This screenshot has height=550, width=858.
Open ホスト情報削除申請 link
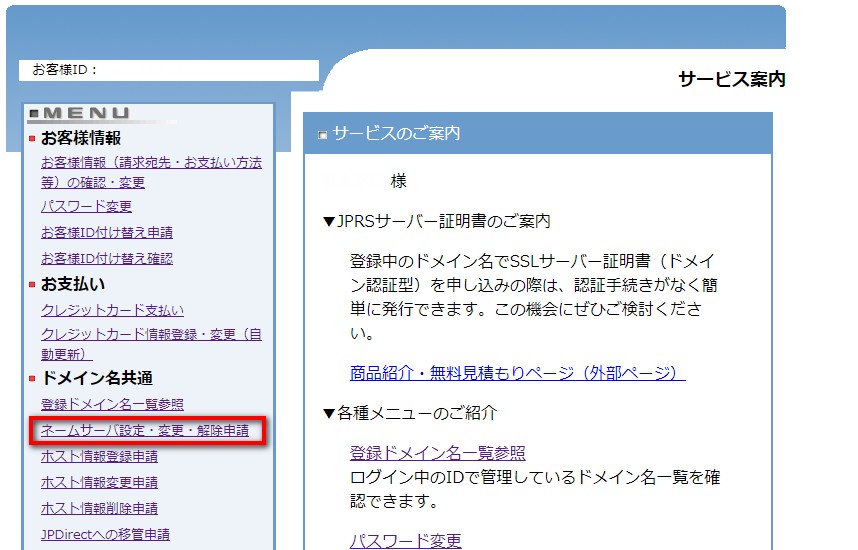pos(99,508)
